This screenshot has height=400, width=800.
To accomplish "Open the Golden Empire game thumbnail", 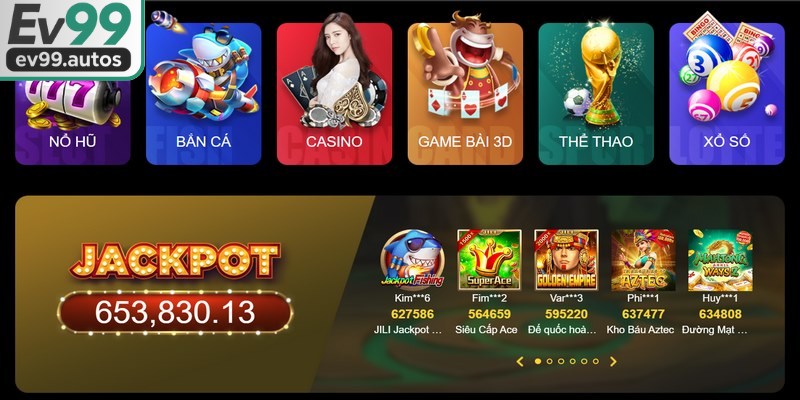I will (x=566, y=260).
